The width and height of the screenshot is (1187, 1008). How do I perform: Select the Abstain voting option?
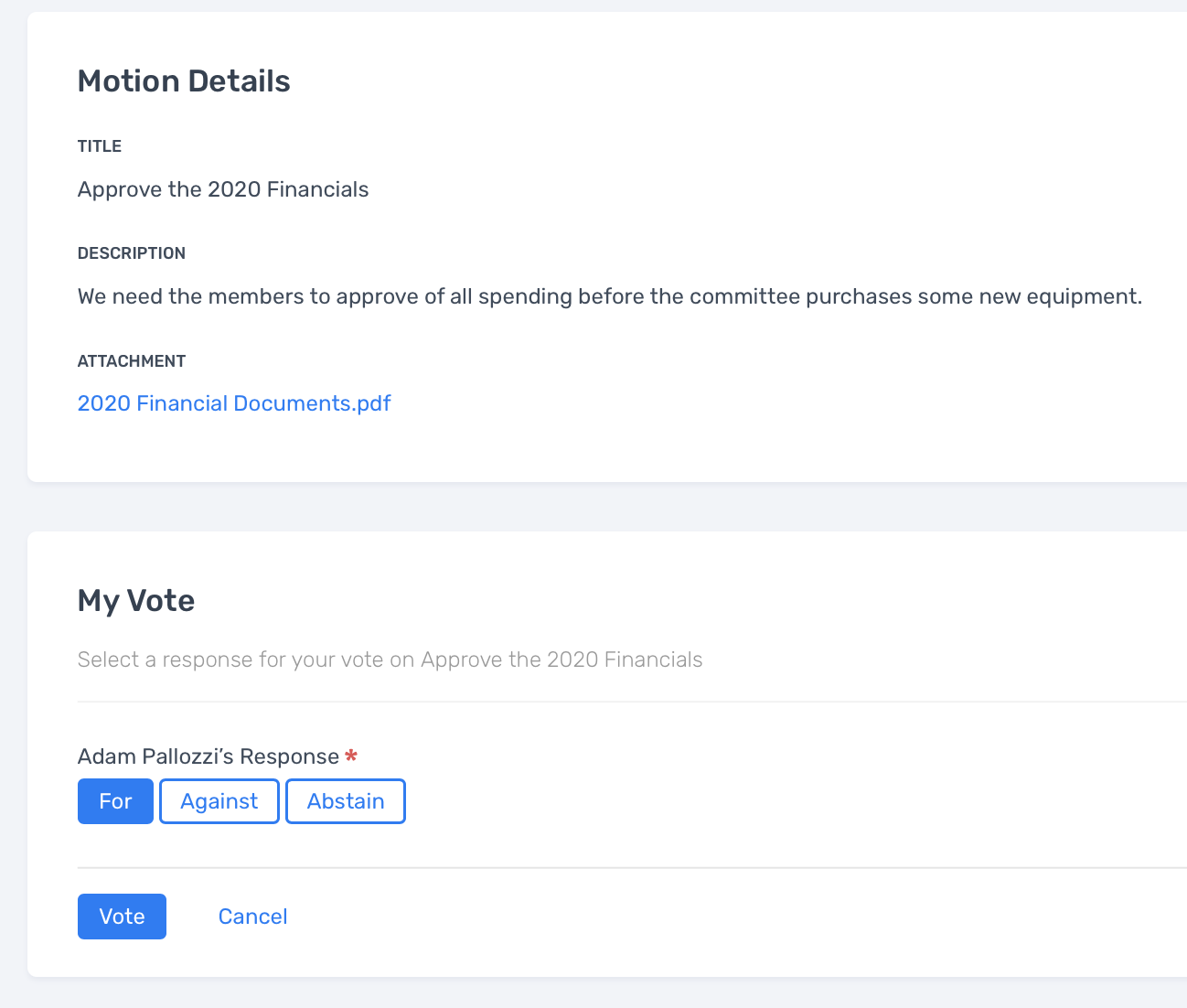click(345, 800)
